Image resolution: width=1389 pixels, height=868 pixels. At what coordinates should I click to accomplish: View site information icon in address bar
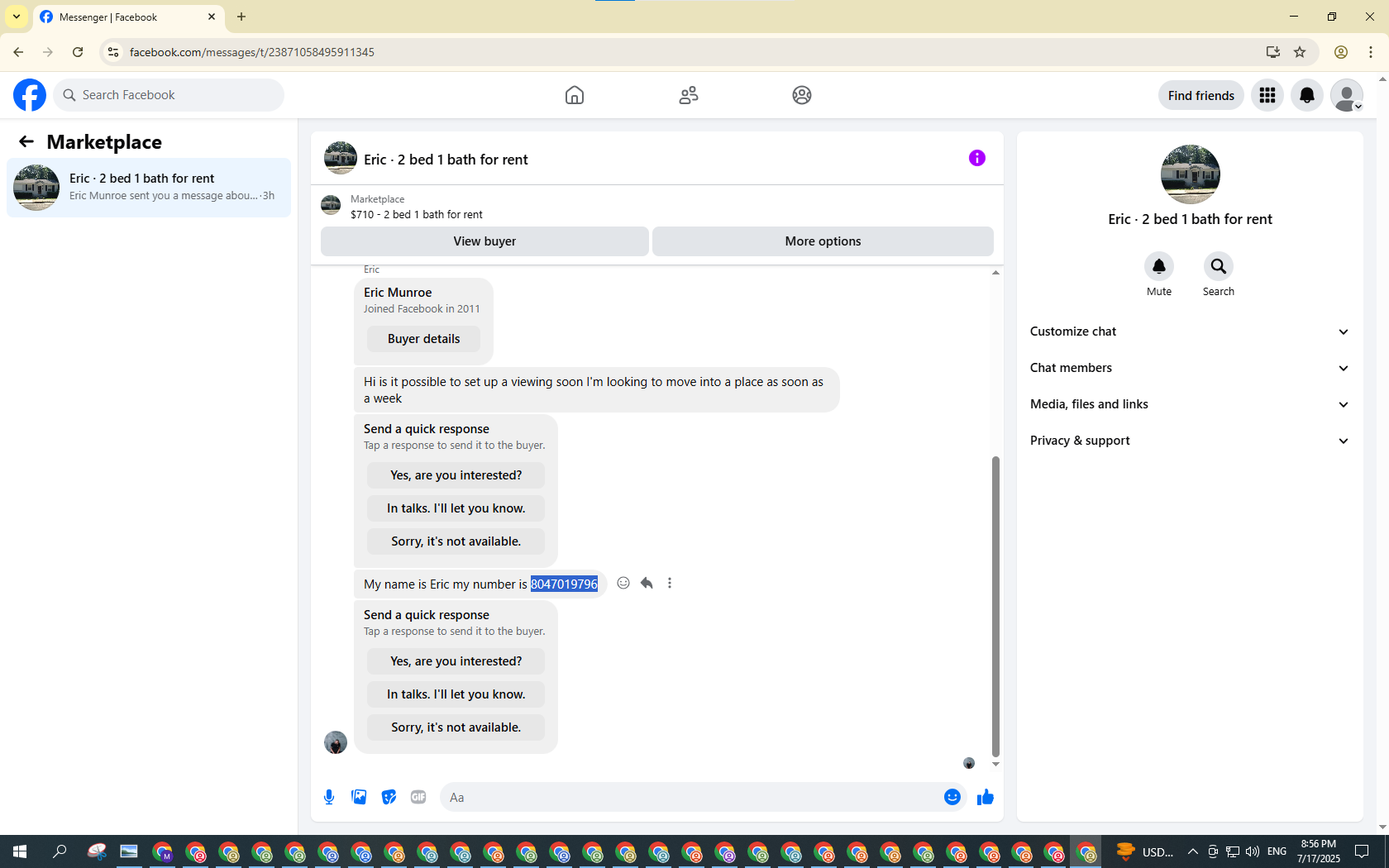[x=113, y=52]
